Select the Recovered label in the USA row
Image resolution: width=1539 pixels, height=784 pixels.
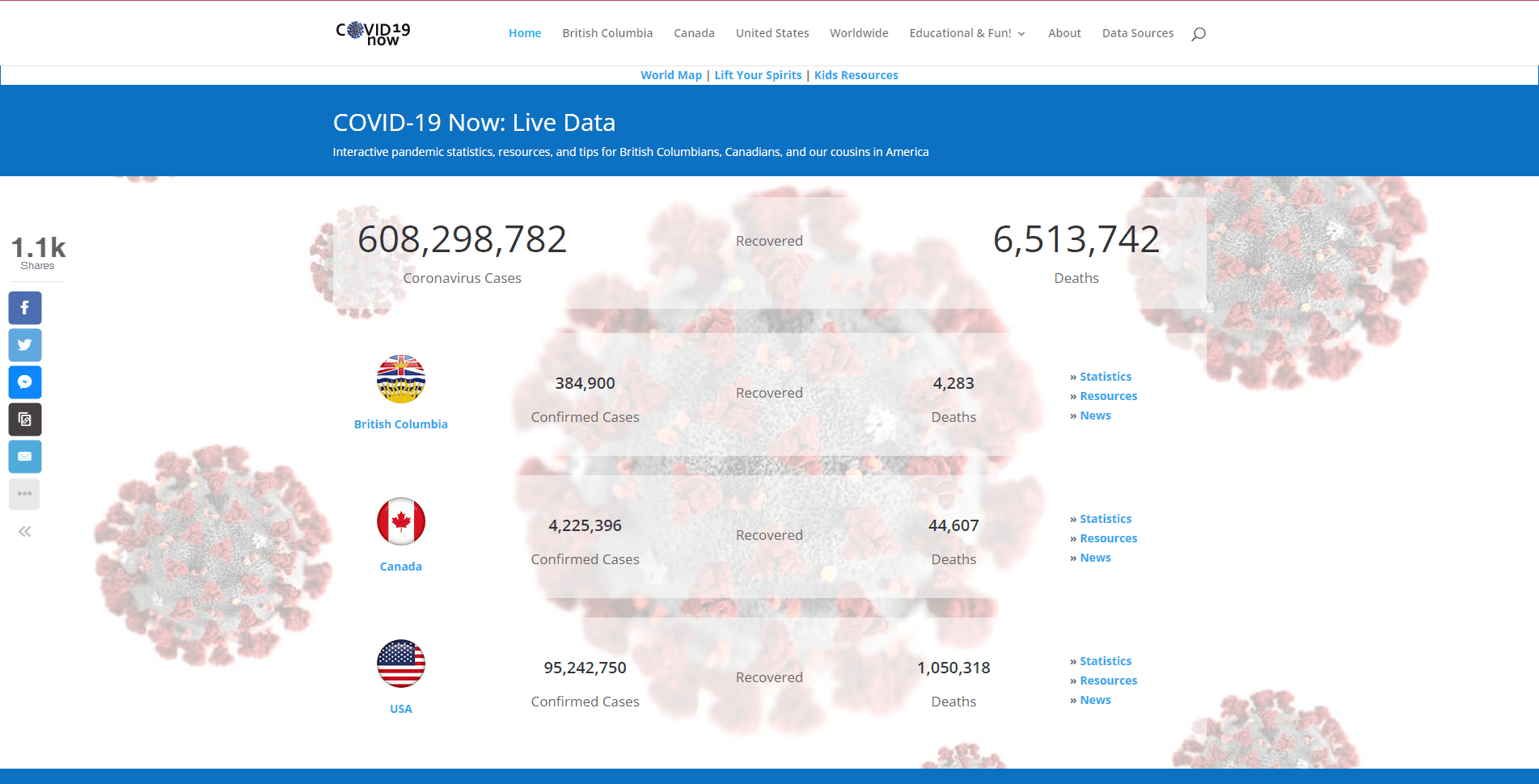tap(769, 677)
